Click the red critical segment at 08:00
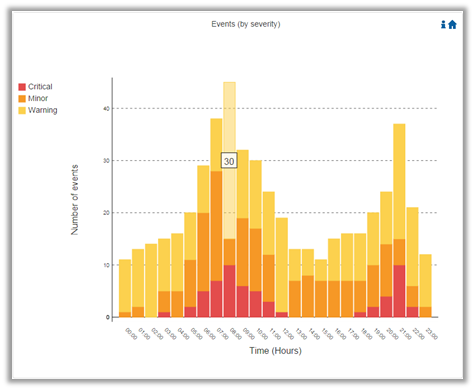This screenshot has height=390, width=475. (229, 291)
